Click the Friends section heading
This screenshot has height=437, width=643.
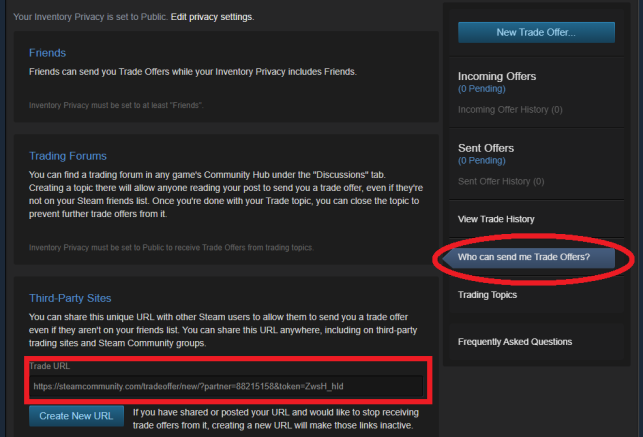tap(47, 53)
